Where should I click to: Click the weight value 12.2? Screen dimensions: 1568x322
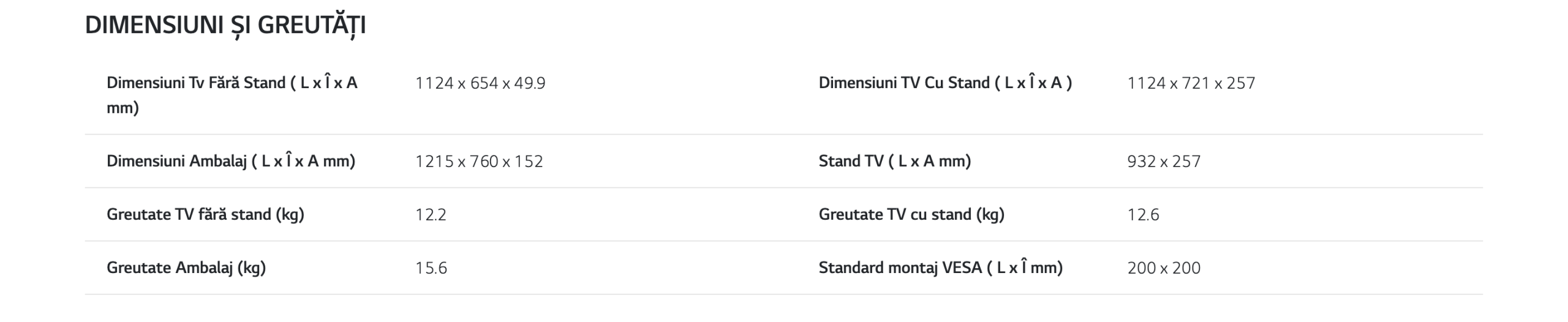[431, 215]
